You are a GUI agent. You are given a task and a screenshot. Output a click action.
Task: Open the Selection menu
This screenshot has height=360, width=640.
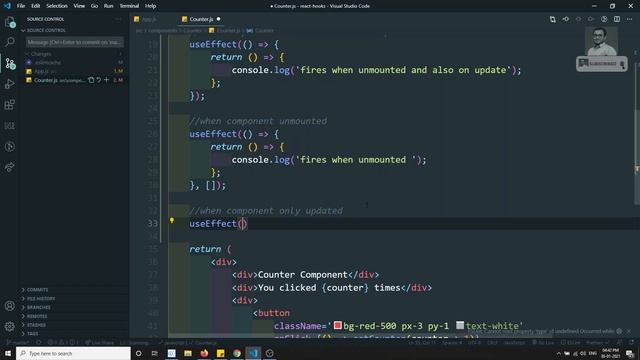[x=57, y=6]
